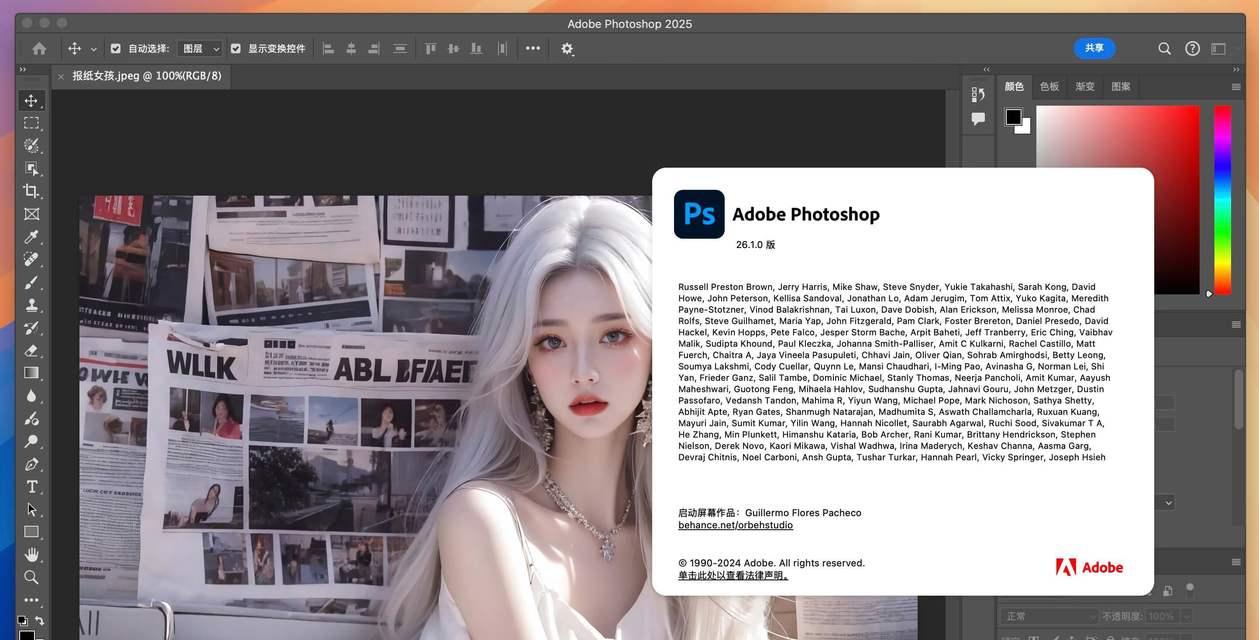Select the Brush tool
The width and height of the screenshot is (1259, 640).
[31, 283]
